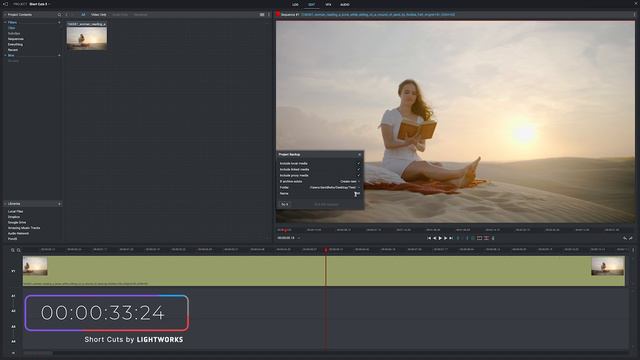Click the Do It button in Project Backup
Image resolution: width=640 pixels, height=360 pixels.
point(284,204)
